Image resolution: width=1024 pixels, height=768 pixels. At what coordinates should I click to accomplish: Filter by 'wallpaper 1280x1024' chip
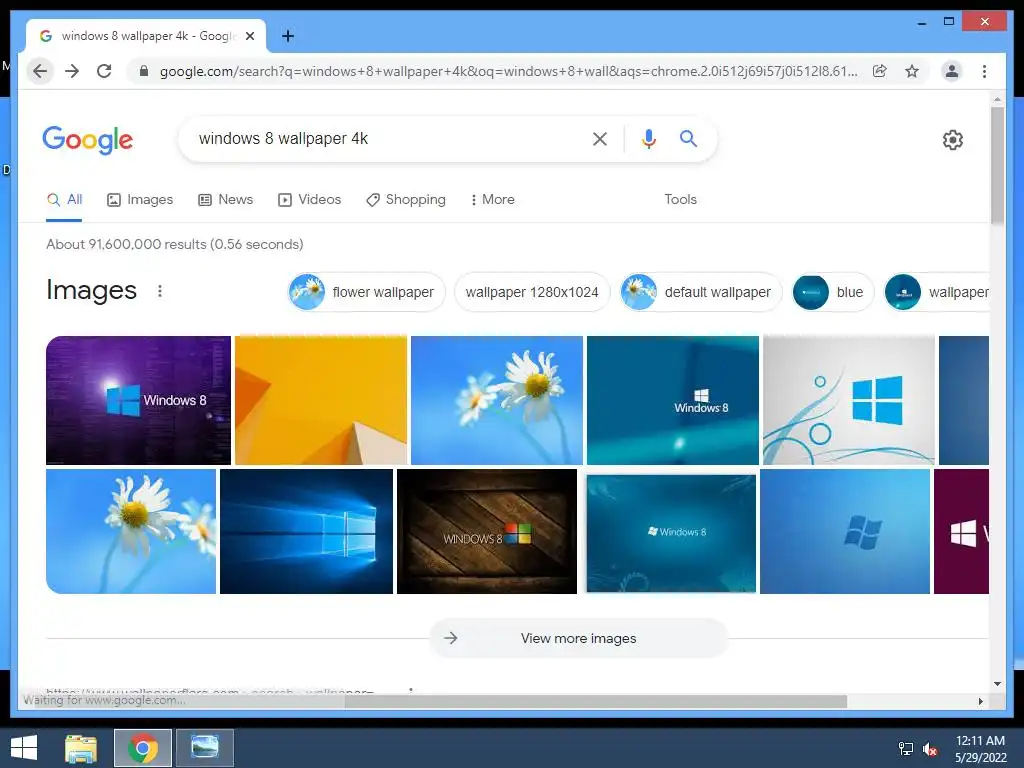click(532, 292)
